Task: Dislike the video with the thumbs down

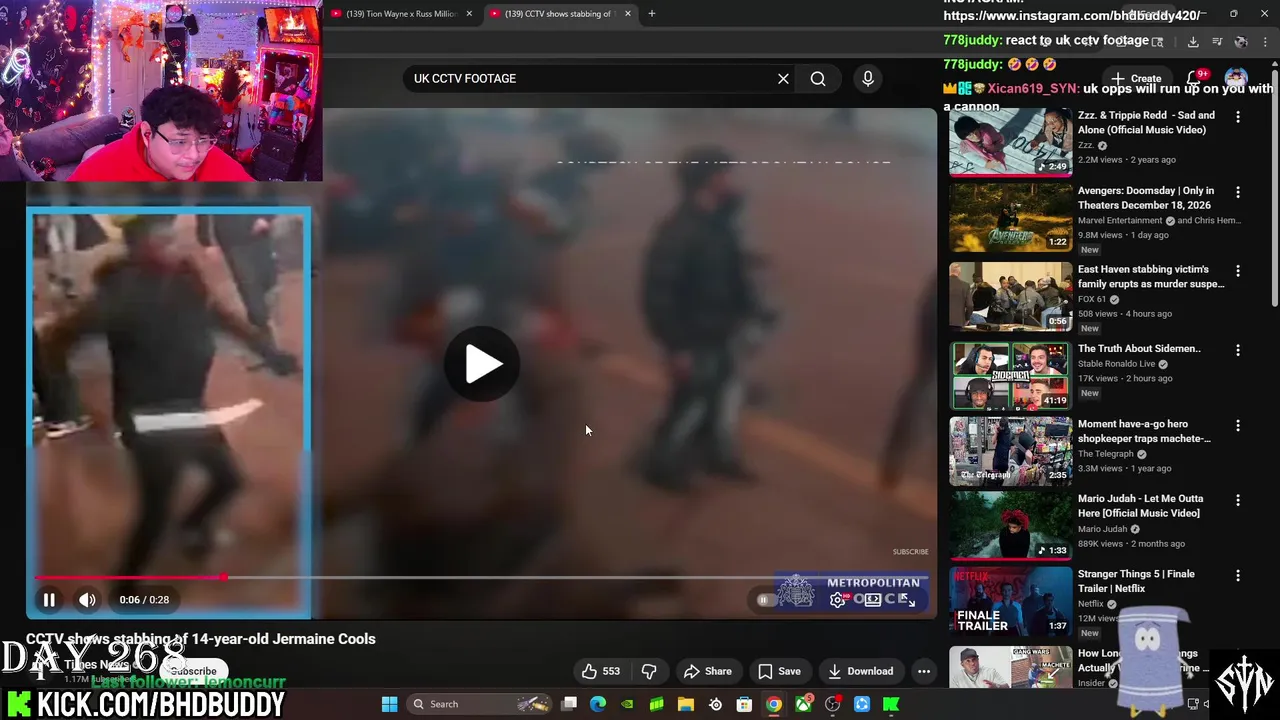Action: [x=648, y=671]
